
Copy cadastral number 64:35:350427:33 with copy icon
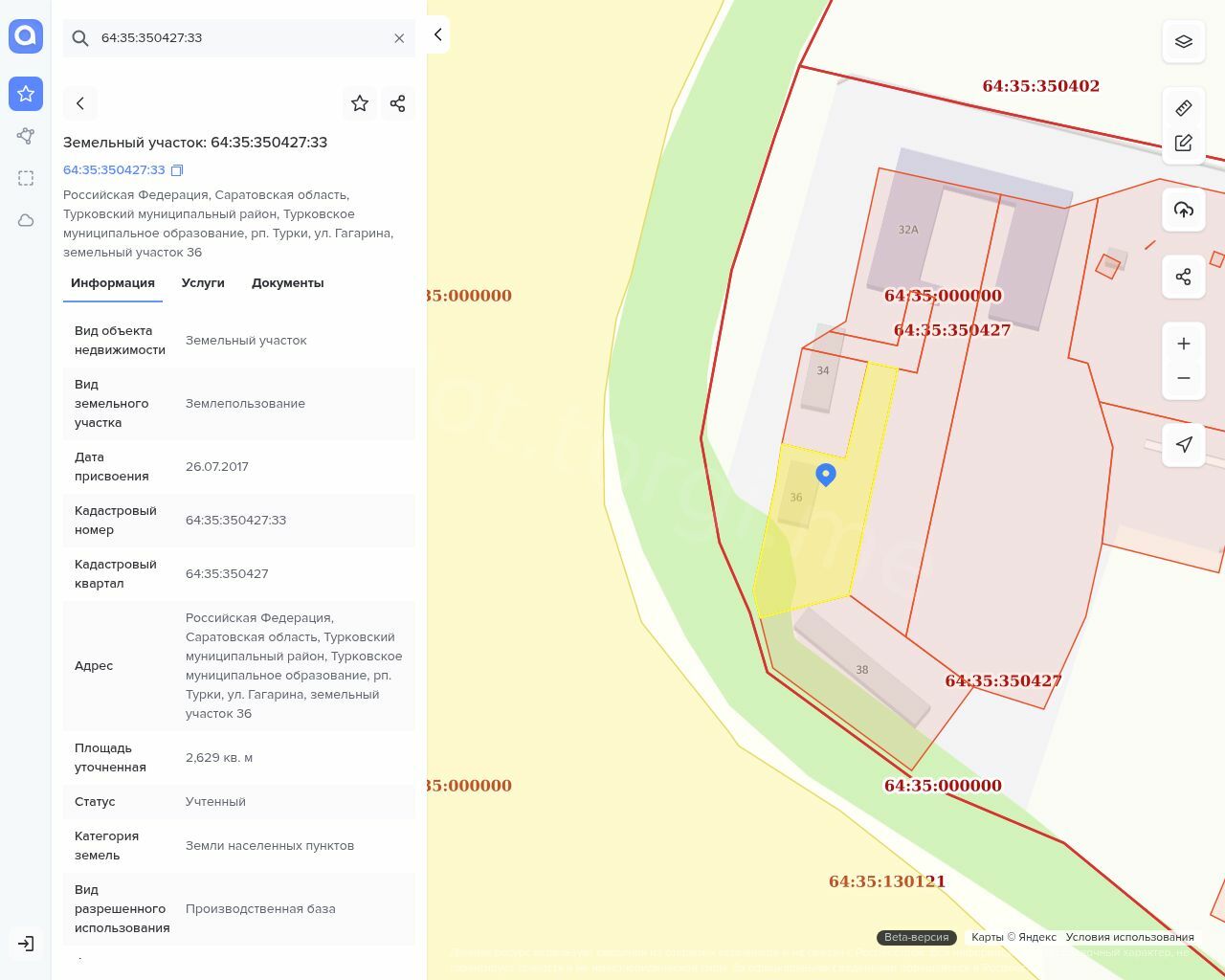coord(177,170)
